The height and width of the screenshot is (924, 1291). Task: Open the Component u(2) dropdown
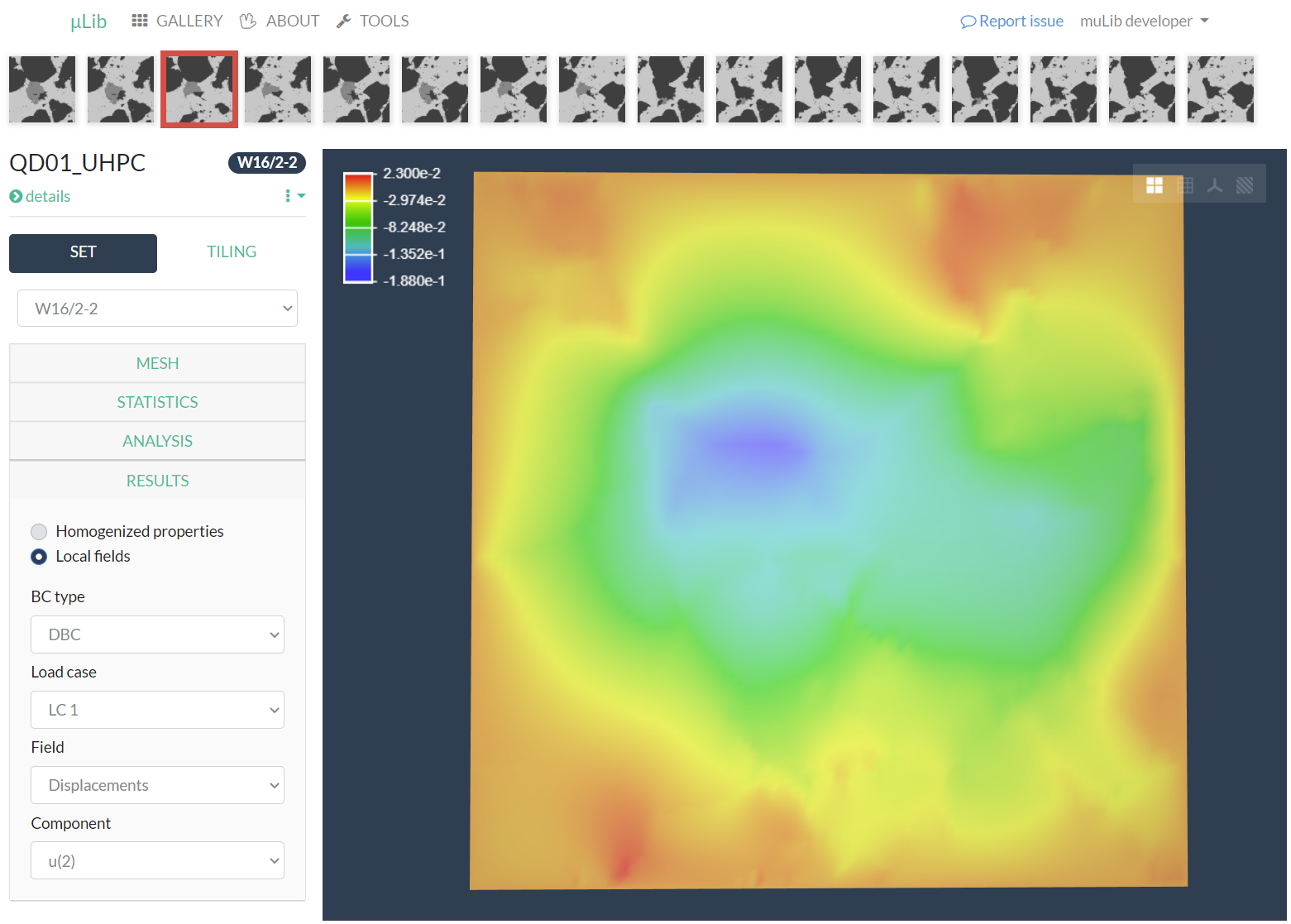(157, 860)
